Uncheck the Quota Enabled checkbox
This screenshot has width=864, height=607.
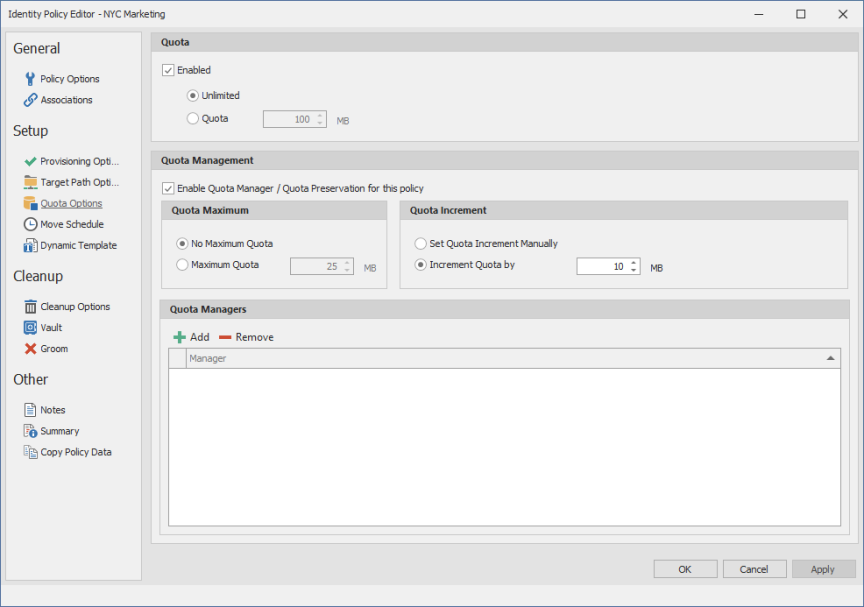[168, 70]
